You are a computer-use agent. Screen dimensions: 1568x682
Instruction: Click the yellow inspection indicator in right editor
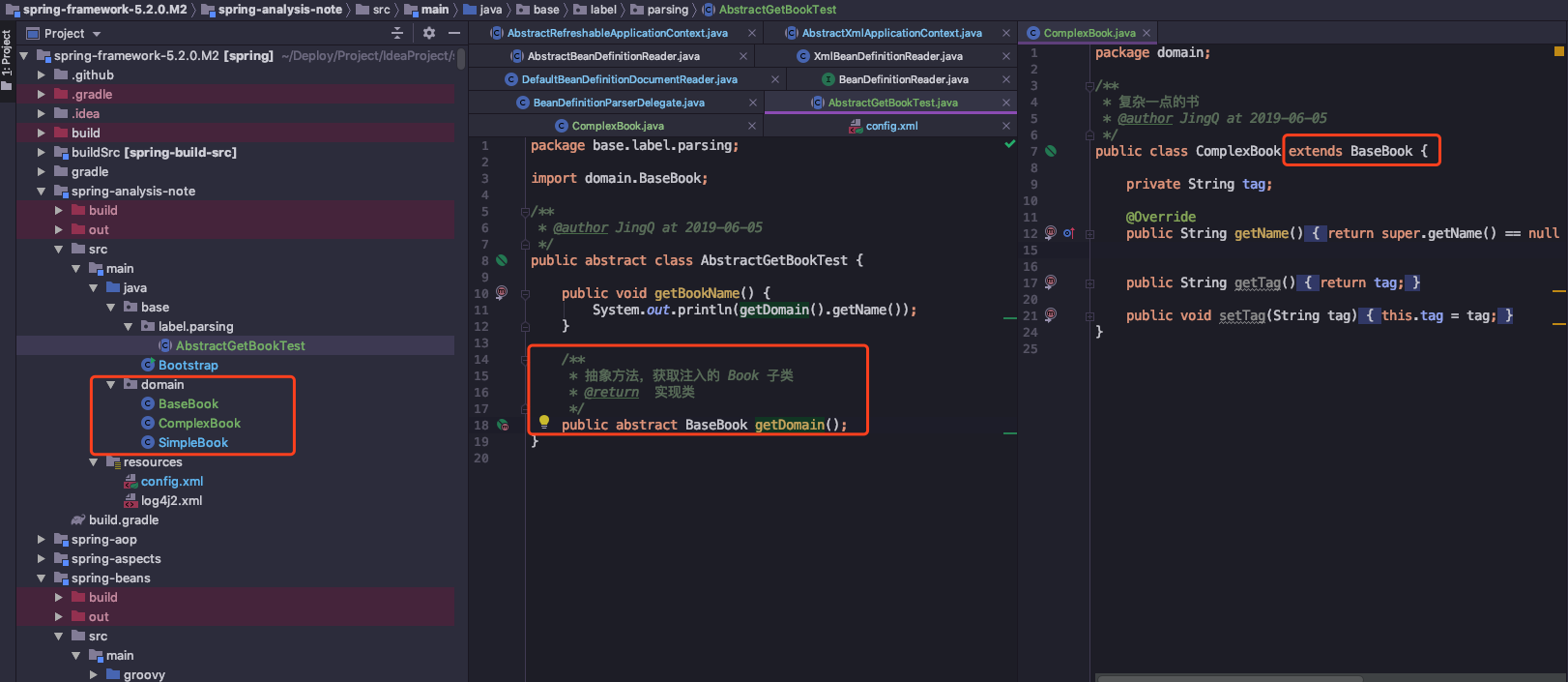click(x=1559, y=50)
